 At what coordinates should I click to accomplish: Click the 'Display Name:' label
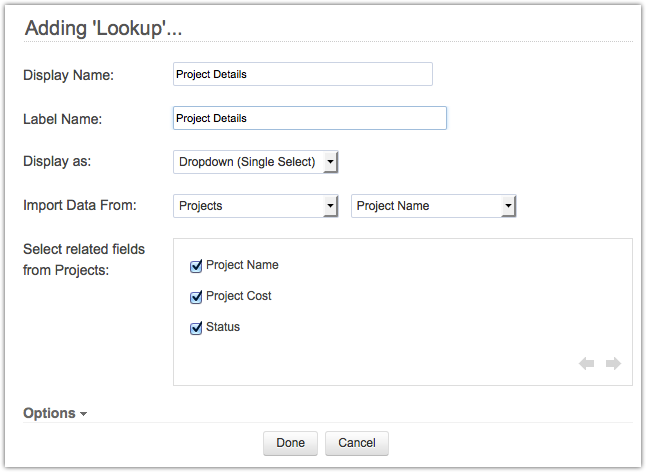click(69, 75)
